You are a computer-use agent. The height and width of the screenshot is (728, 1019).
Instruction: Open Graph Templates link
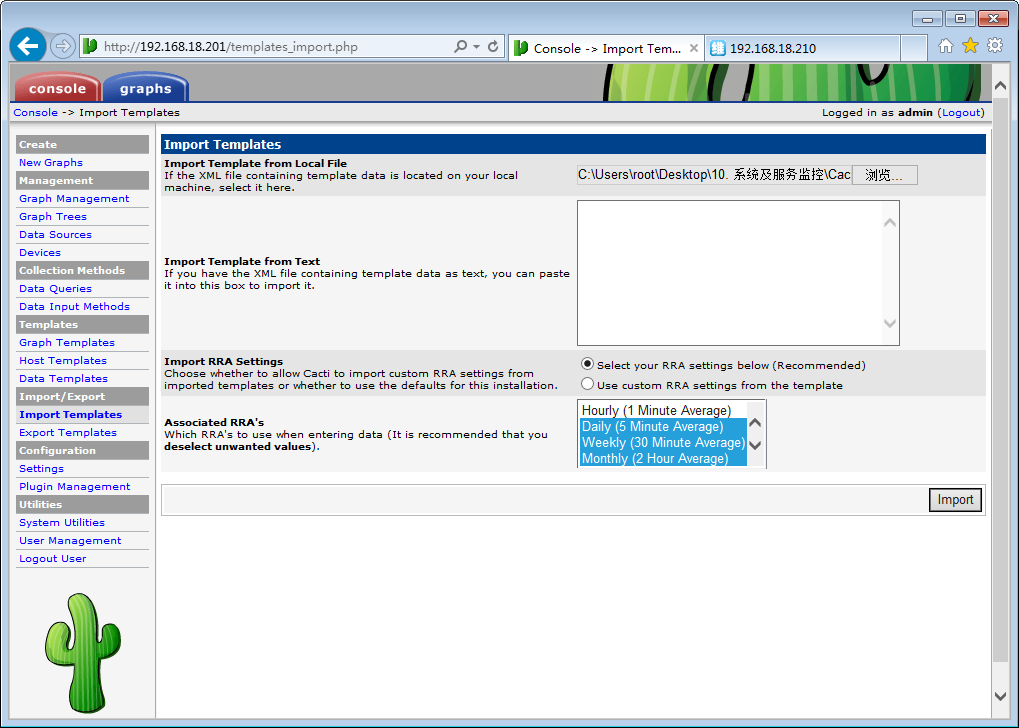click(x=67, y=343)
